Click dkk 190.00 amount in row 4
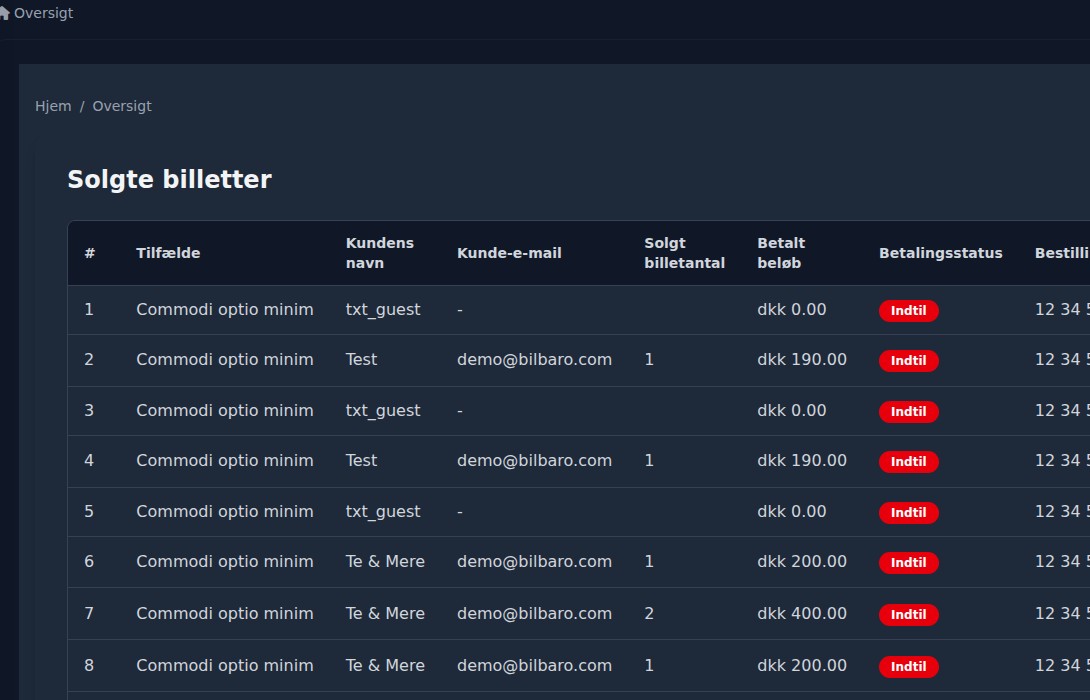1090x700 pixels. 802,460
